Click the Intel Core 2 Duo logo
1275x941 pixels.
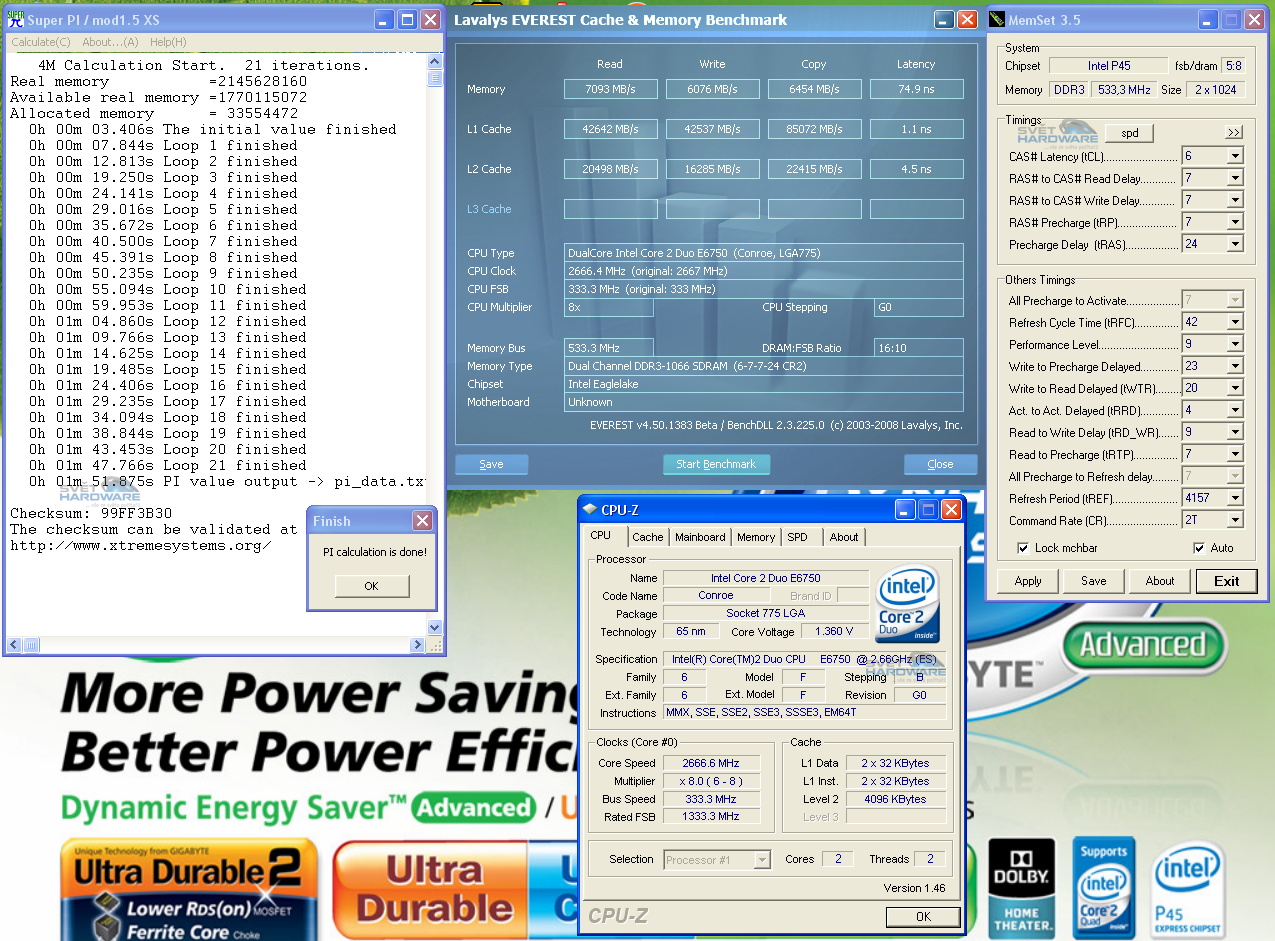(x=906, y=602)
